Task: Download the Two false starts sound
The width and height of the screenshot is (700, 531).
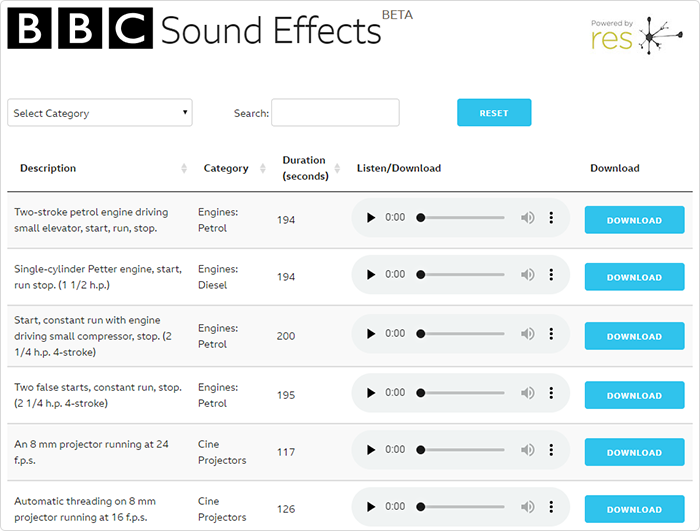Action: (x=634, y=395)
